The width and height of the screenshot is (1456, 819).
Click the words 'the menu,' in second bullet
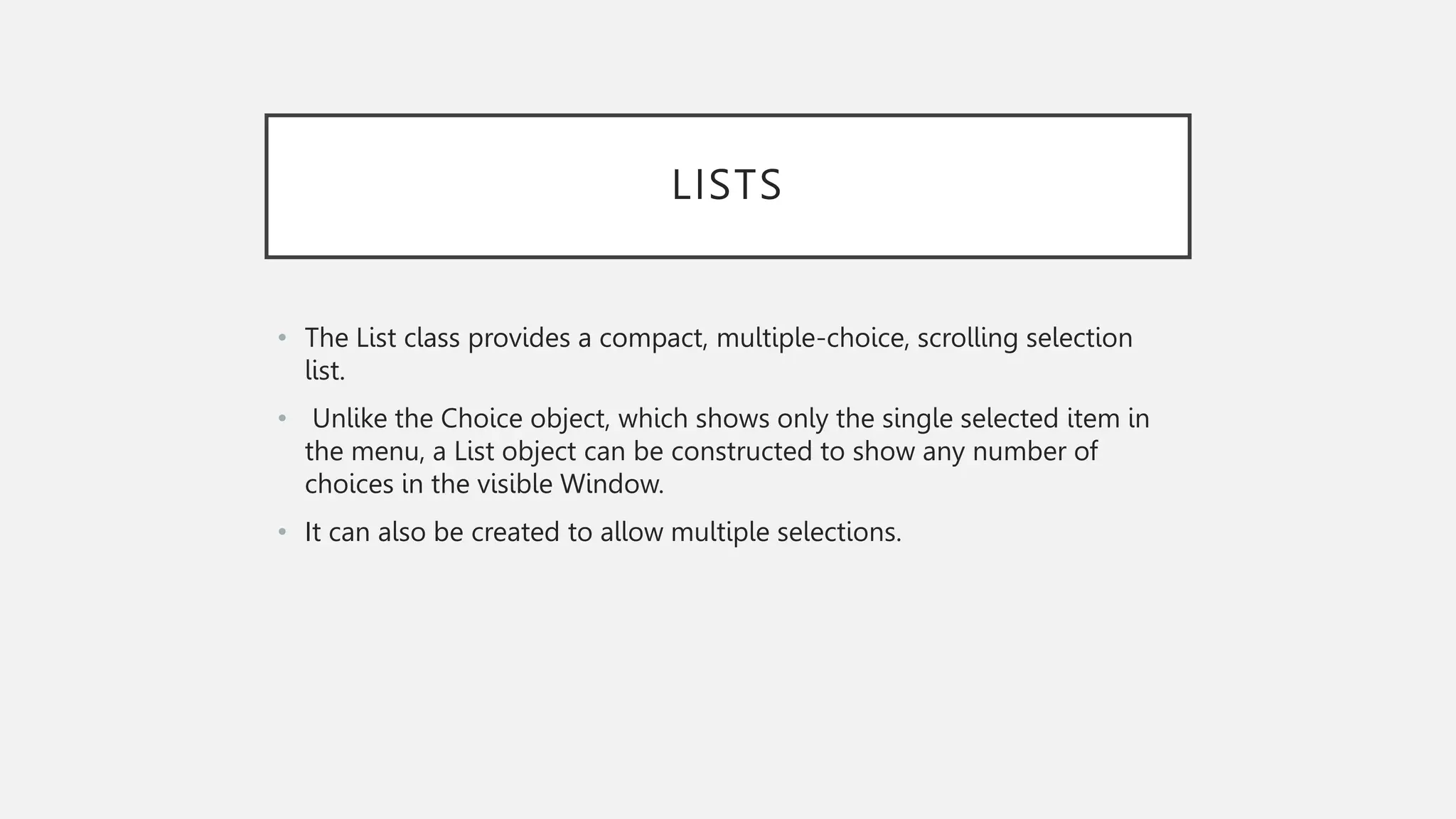point(365,451)
